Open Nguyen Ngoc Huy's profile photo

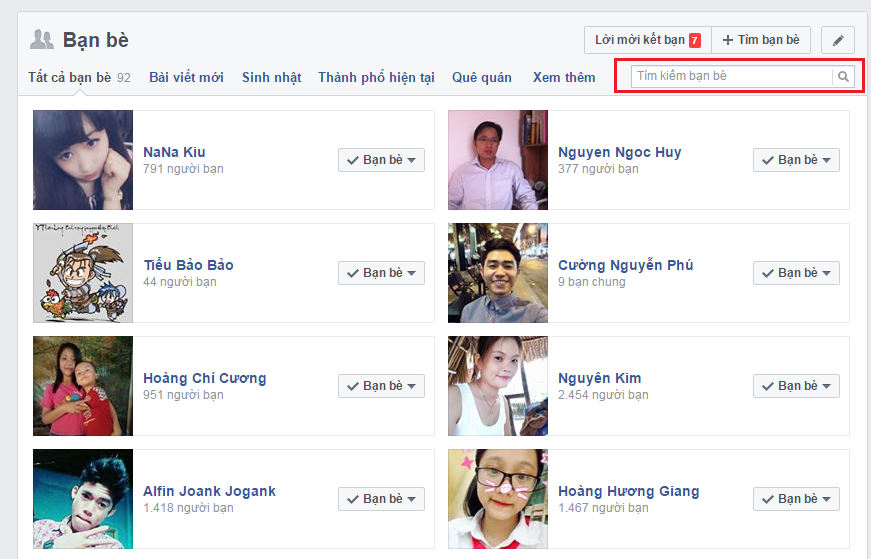click(x=498, y=160)
